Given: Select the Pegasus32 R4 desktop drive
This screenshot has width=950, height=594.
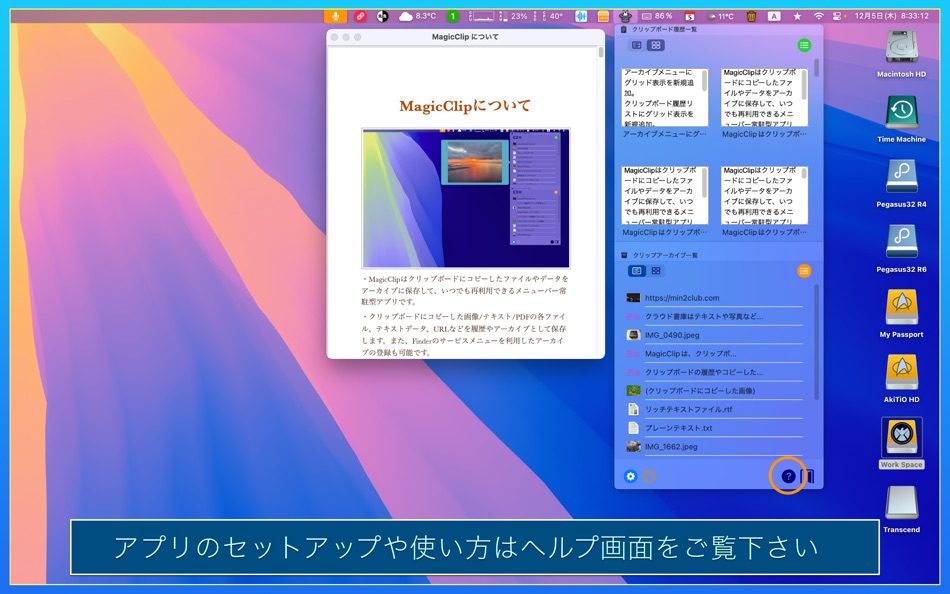Looking at the screenshot, I should [x=902, y=184].
